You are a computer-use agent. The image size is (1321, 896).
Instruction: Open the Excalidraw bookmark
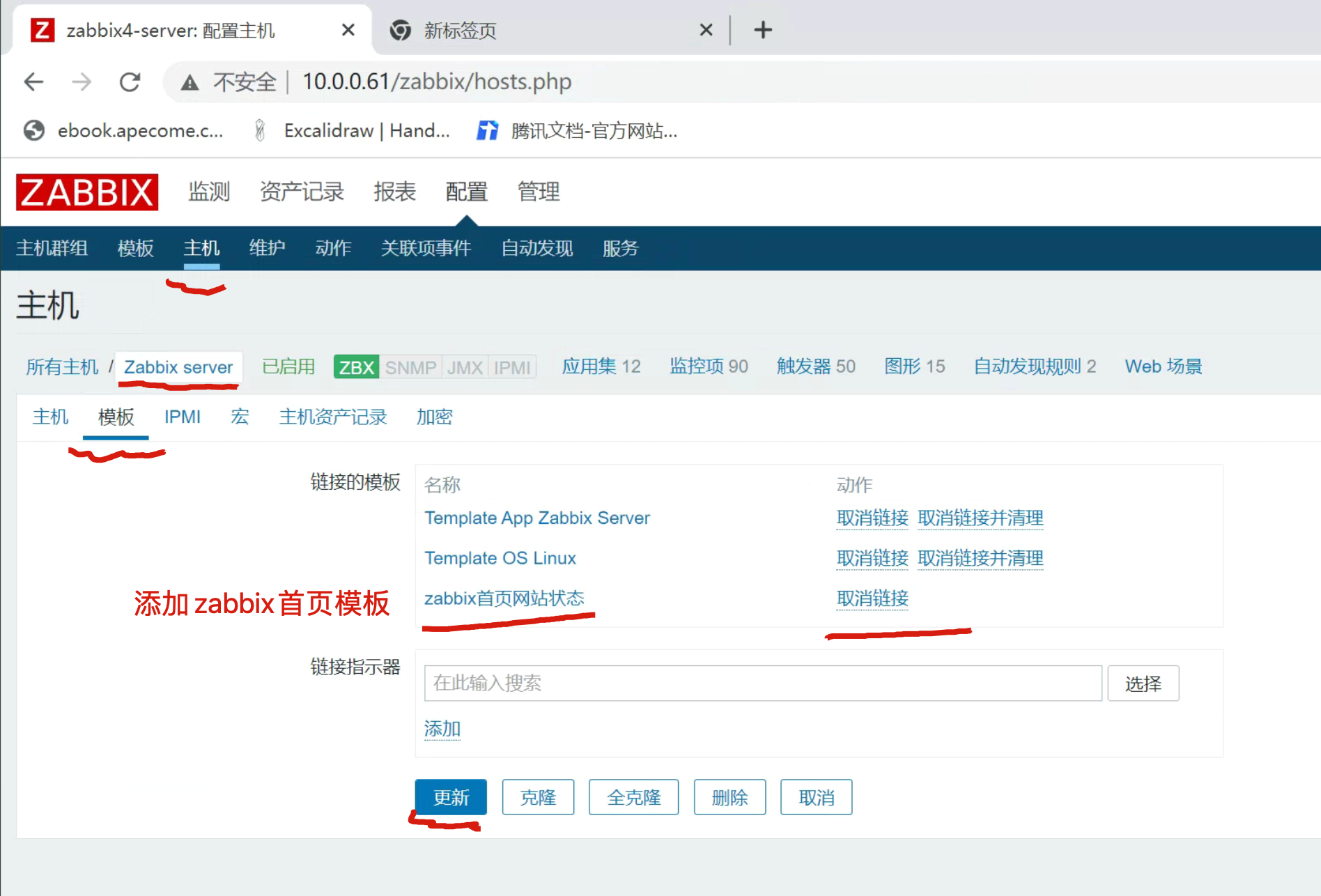coord(352,131)
